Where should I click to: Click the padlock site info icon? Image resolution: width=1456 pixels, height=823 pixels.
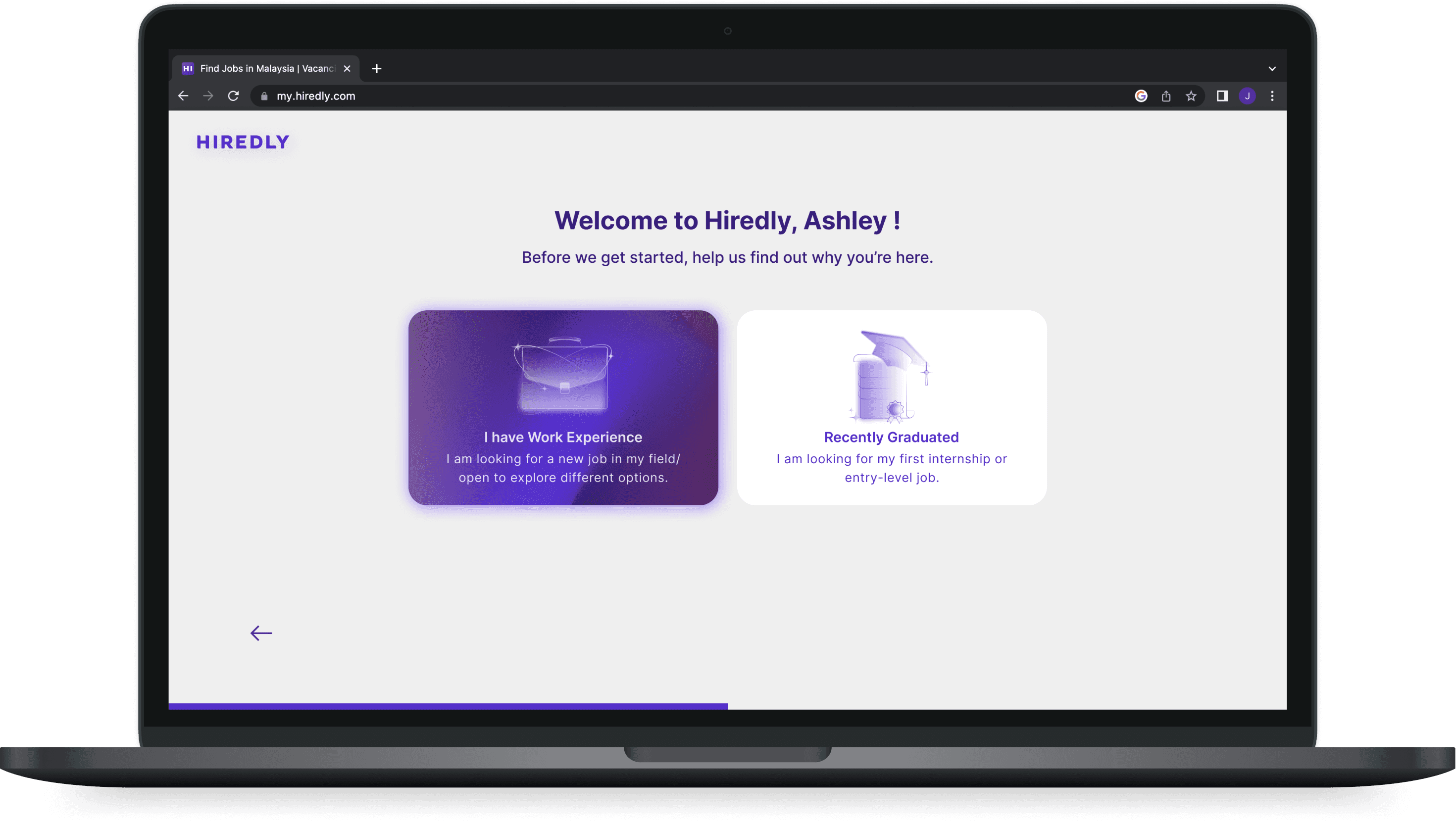(x=264, y=97)
